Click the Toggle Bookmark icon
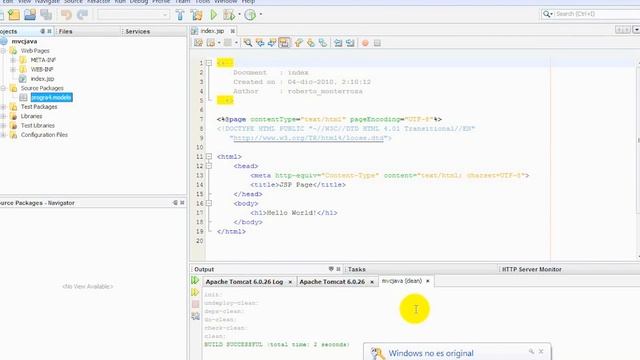 323,43
